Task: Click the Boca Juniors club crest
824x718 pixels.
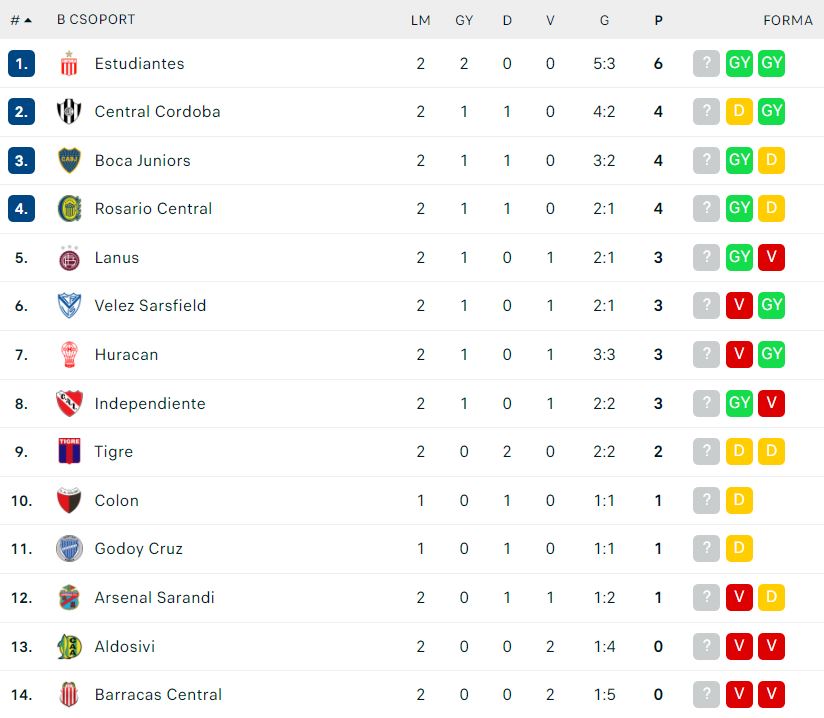Action: tap(69, 160)
